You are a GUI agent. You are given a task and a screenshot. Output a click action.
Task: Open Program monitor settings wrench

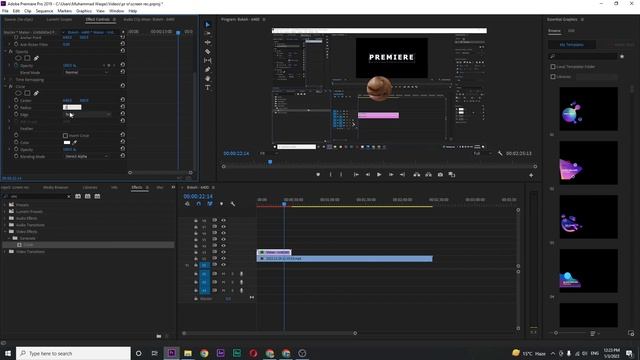click(500, 153)
